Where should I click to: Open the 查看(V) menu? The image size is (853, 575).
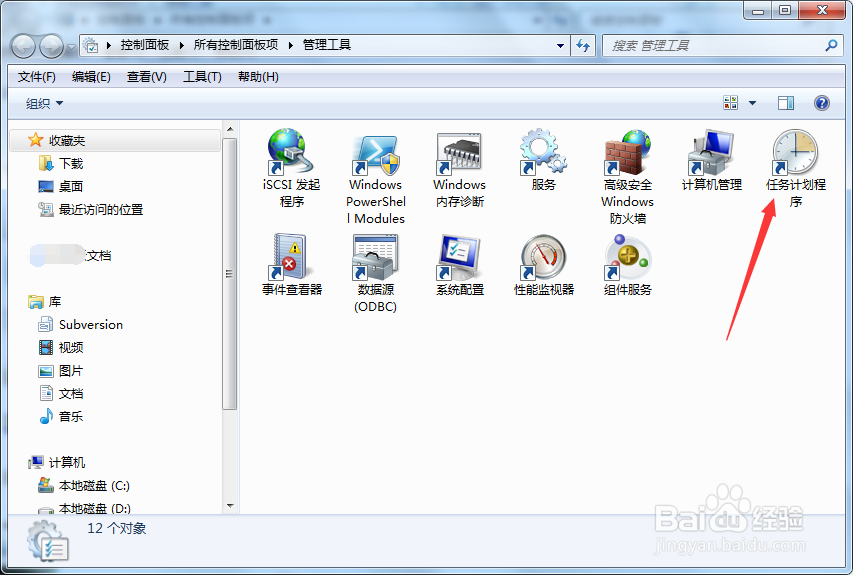(147, 77)
